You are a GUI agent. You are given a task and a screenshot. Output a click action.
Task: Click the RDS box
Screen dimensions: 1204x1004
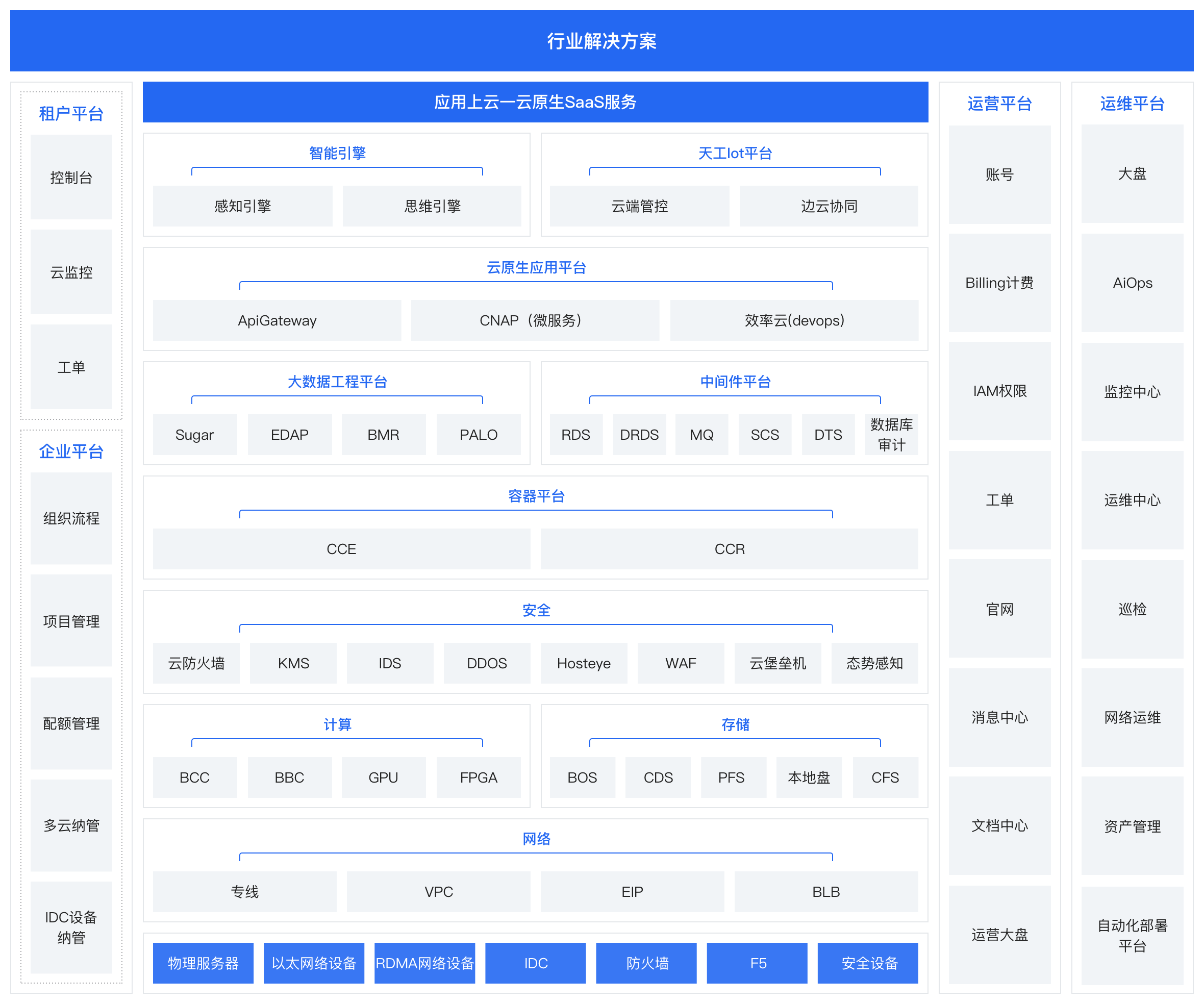tap(575, 435)
